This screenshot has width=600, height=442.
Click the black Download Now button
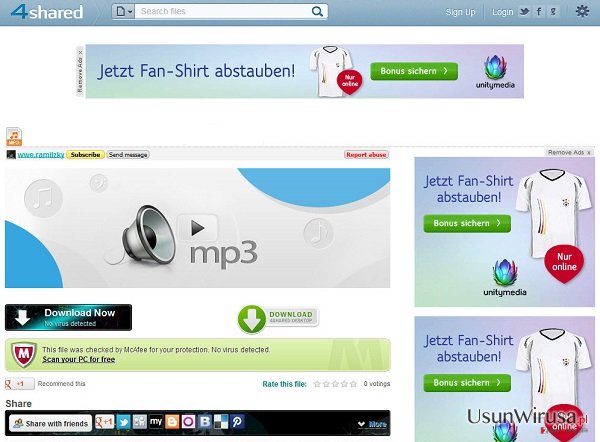click(x=68, y=317)
